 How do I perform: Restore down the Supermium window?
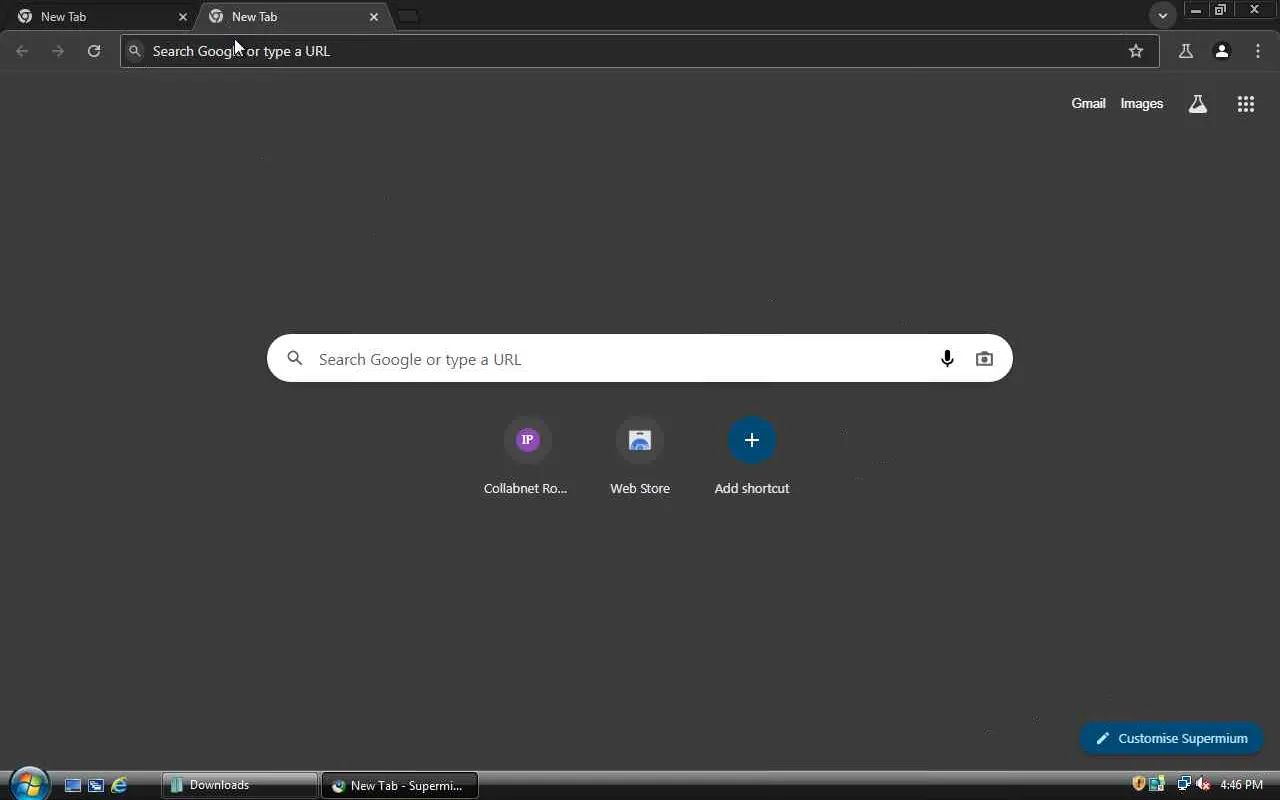click(x=1221, y=10)
